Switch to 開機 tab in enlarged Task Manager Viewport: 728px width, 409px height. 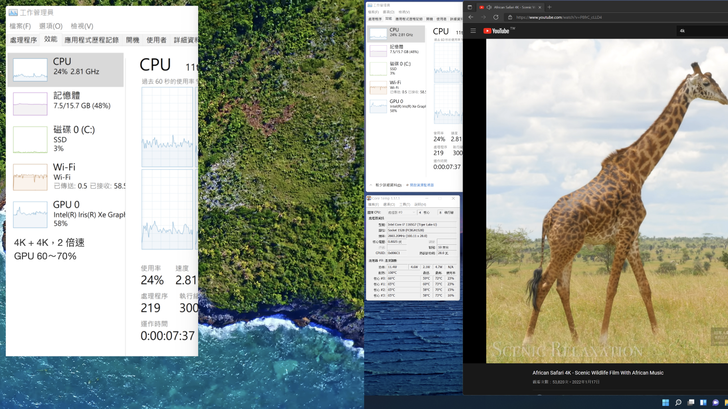pos(132,40)
